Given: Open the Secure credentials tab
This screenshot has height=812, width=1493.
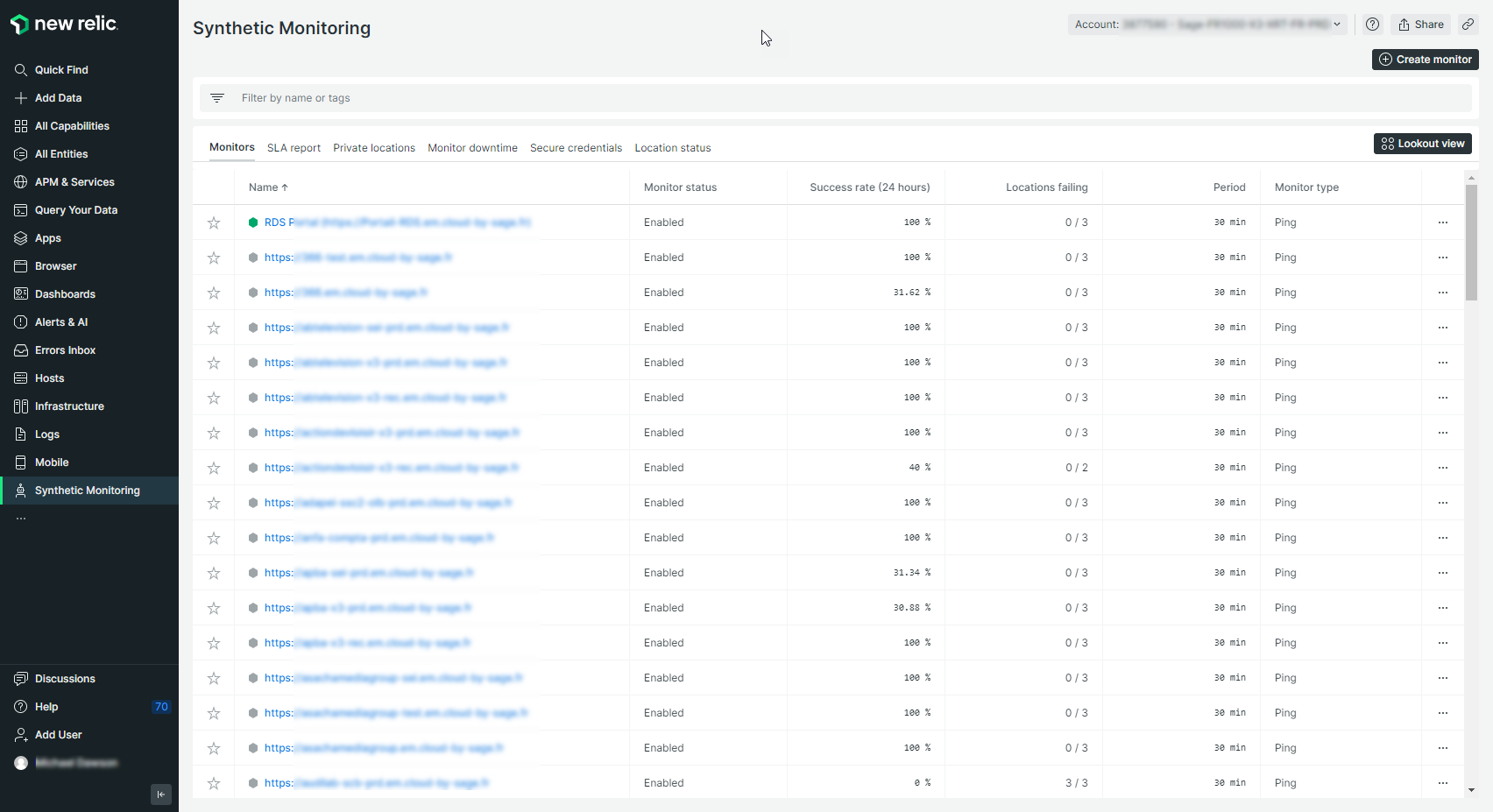Looking at the screenshot, I should (x=576, y=148).
